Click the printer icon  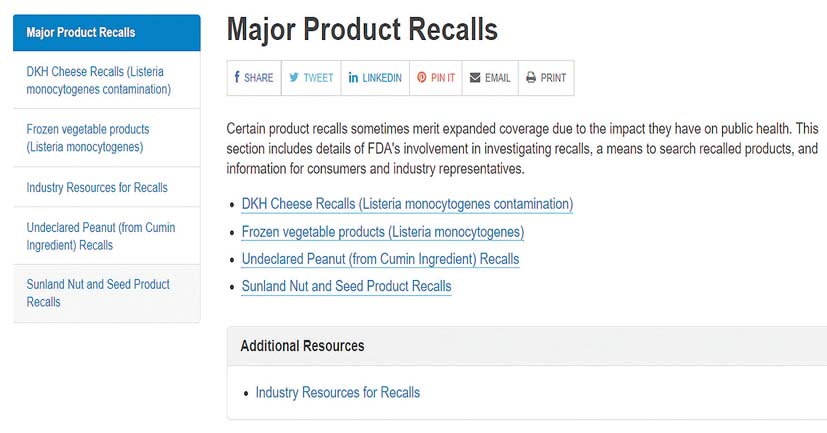[x=531, y=78]
